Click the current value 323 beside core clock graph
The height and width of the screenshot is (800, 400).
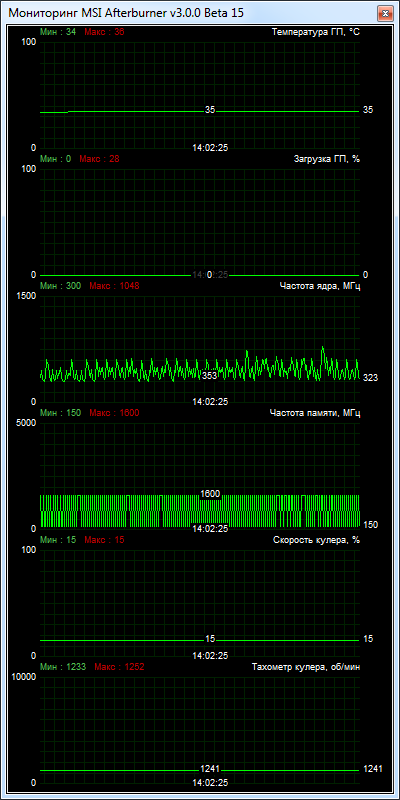(x=370, y=378)
